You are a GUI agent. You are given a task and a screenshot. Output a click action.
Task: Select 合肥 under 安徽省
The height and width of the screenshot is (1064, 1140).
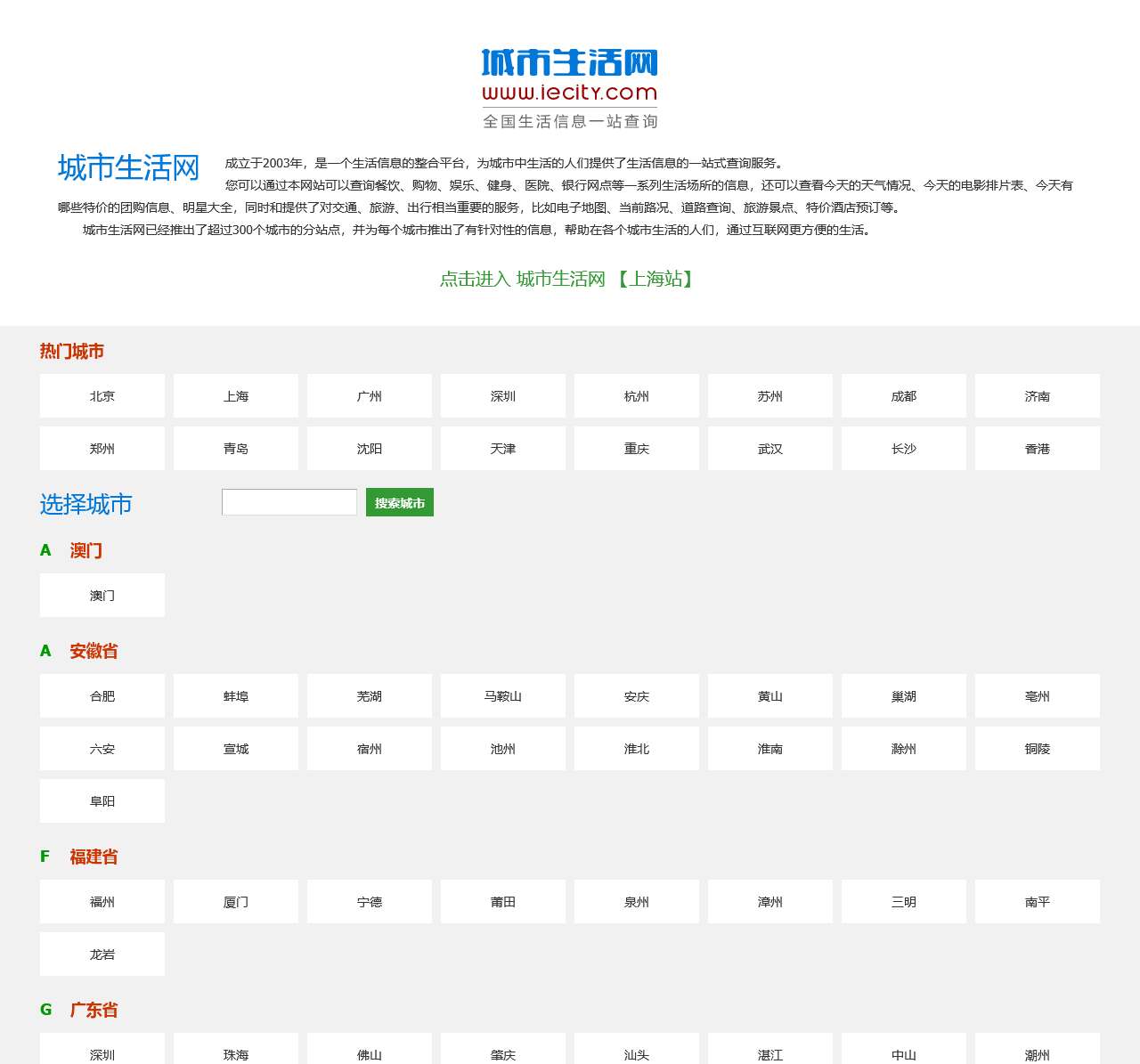(x=102, y=696)
